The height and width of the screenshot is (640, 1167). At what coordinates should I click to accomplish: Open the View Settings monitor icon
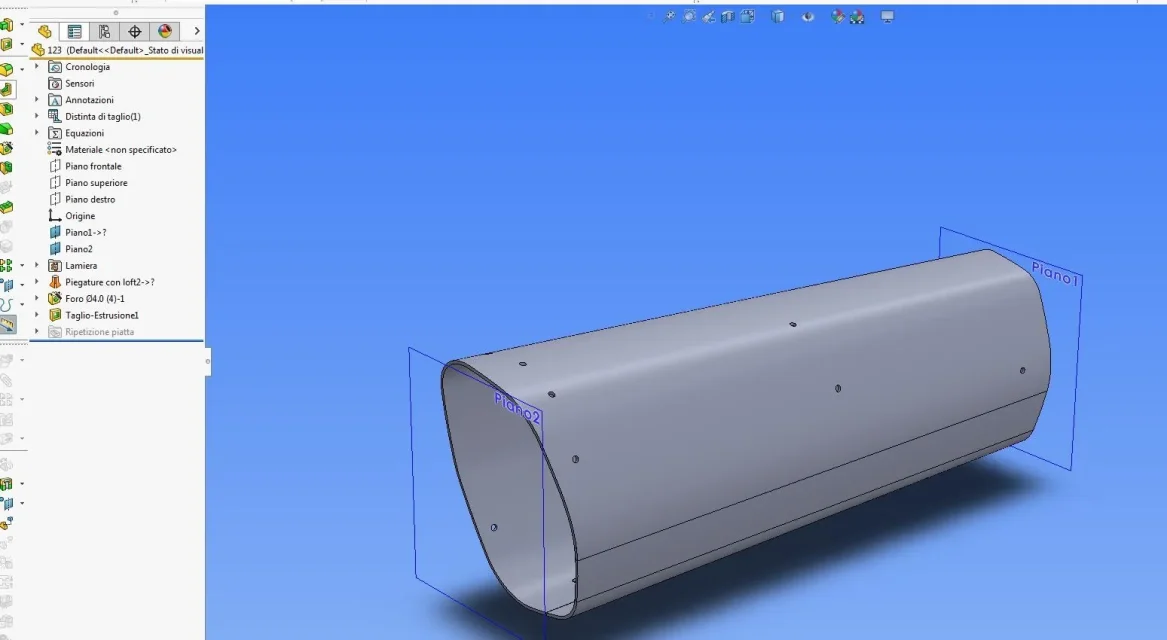click(x=887, y=16)
